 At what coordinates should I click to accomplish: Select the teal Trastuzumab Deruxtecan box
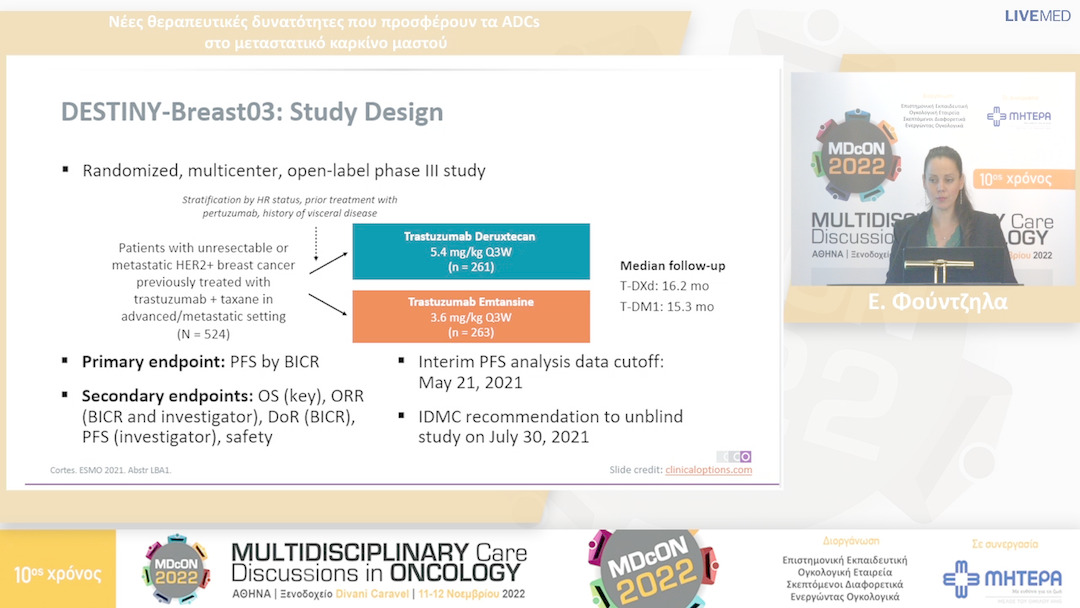(470, 251)
